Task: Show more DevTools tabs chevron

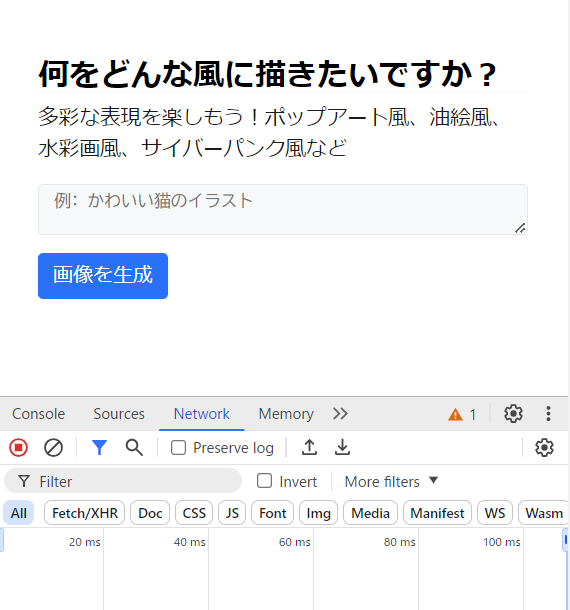Action: [x=340, y=414]
